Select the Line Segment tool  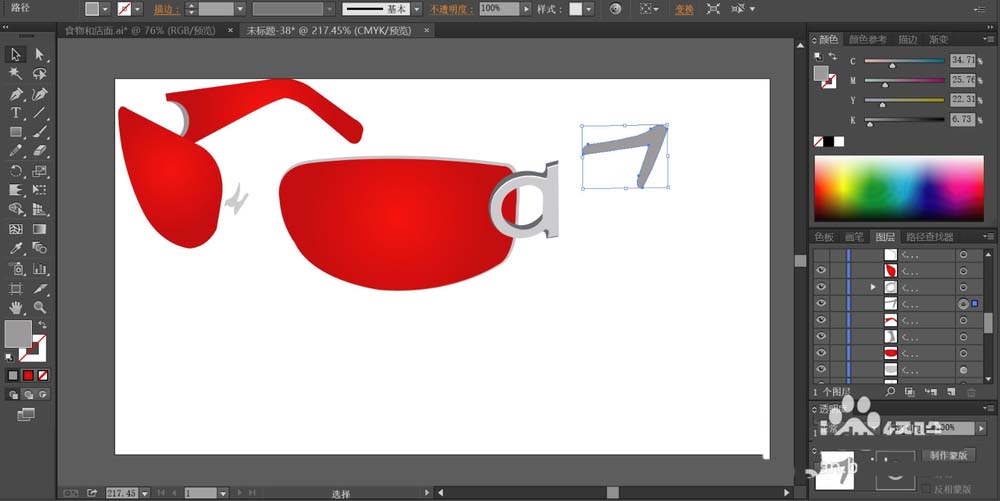tap(40, 113)
